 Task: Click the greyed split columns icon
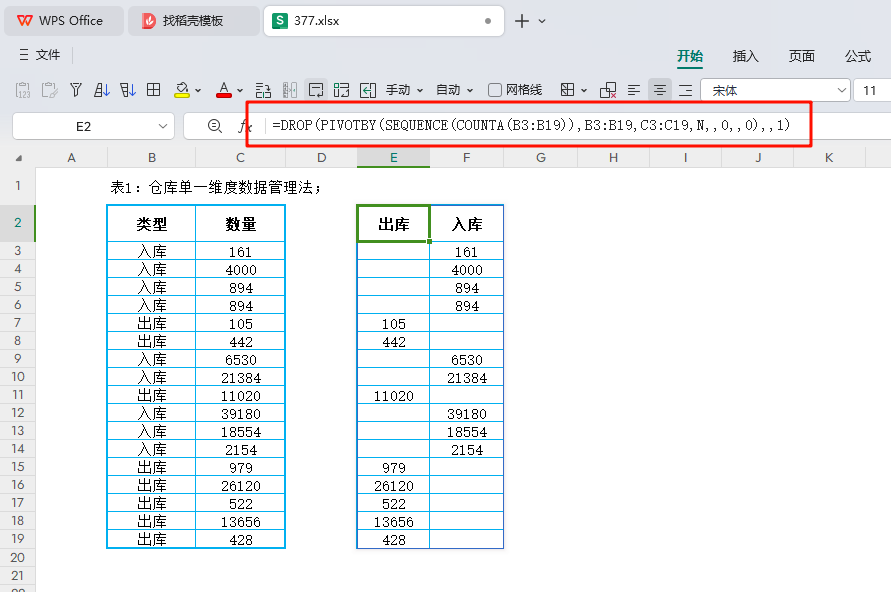pyautogui.click(x=290, y=90)
